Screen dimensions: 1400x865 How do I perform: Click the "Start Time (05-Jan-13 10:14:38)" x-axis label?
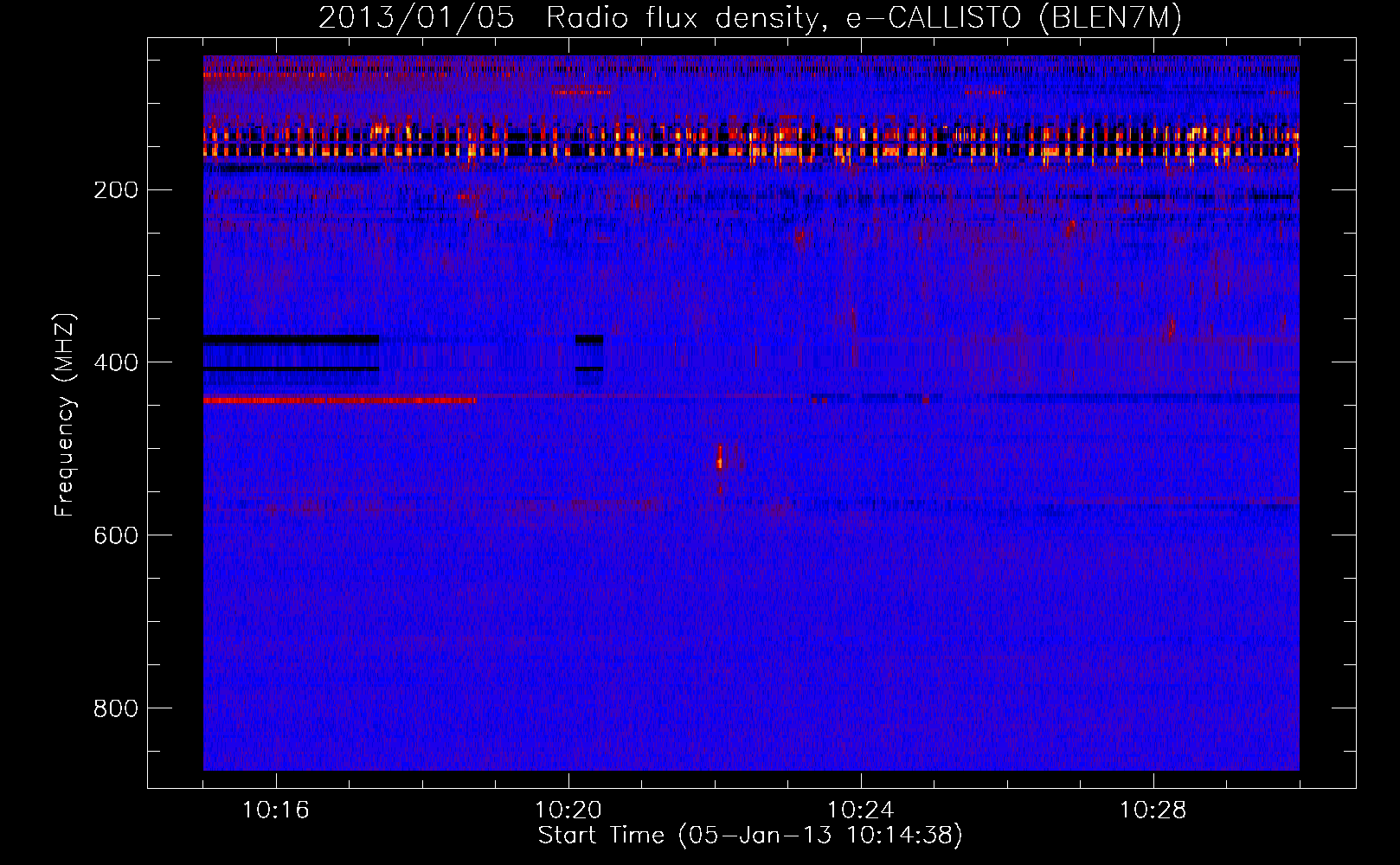tap(750, 836)
